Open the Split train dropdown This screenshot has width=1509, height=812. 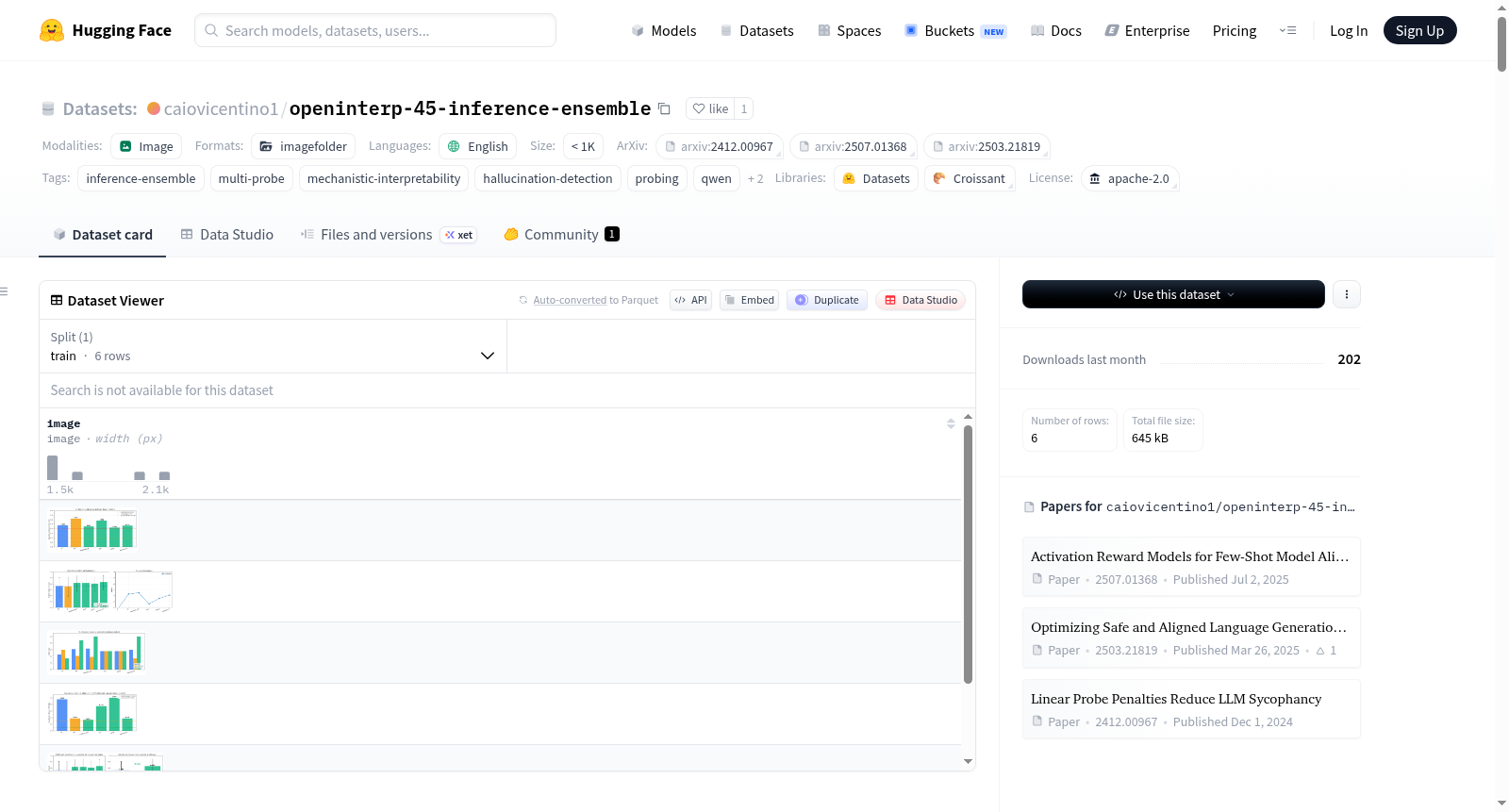273,346
